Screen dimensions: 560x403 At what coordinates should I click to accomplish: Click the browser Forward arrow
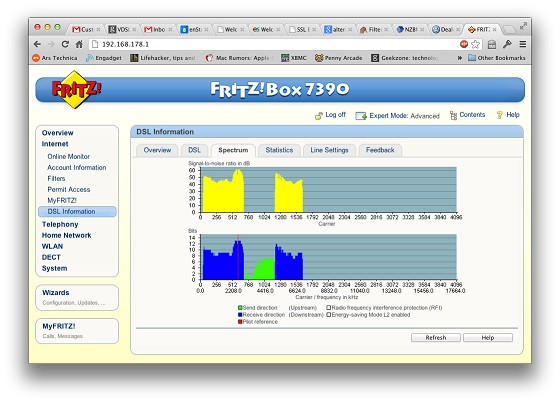coord(51,44)
